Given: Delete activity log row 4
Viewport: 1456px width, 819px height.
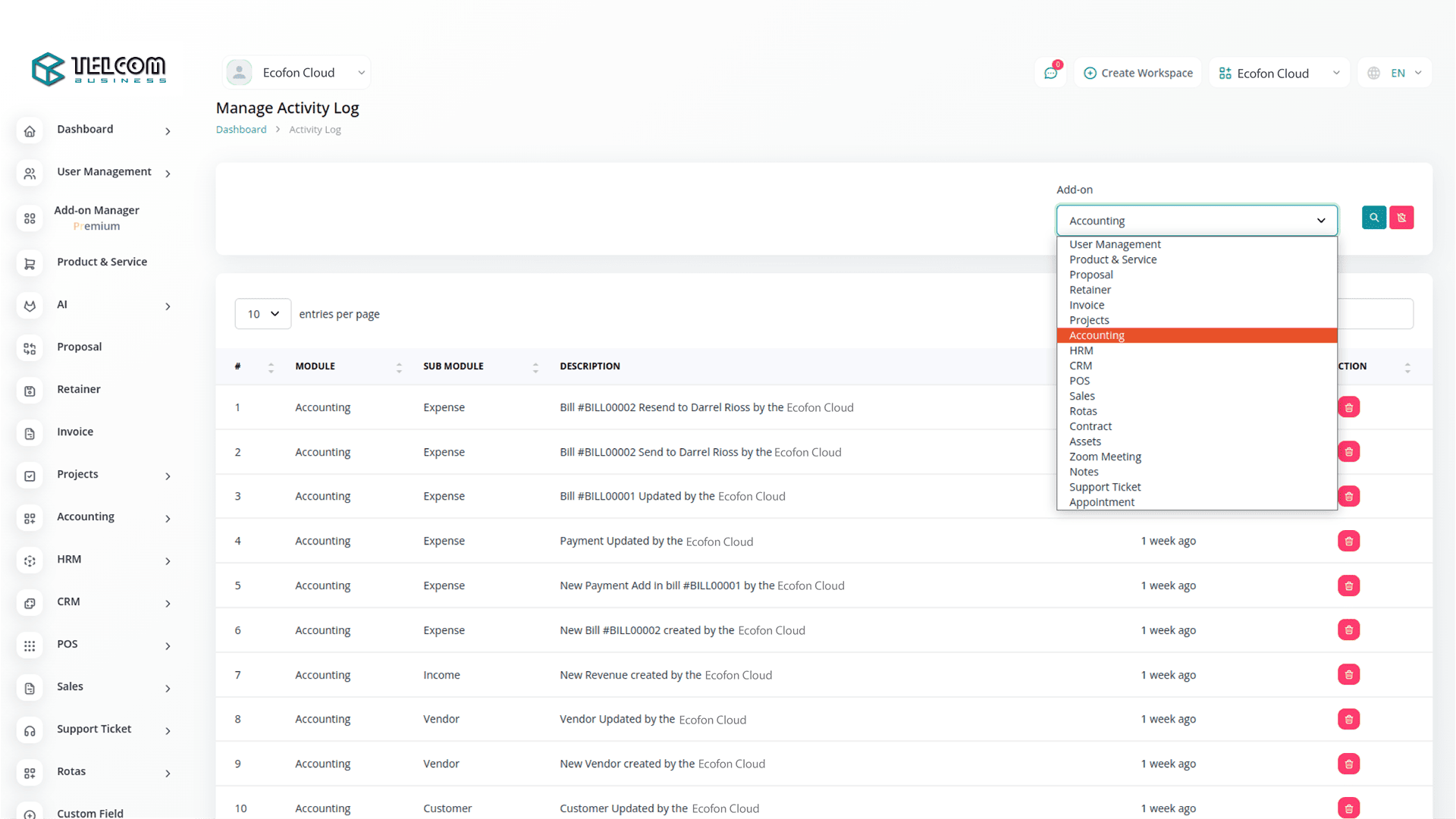Looking at the screenshot, I should (x=1348, y=541).
